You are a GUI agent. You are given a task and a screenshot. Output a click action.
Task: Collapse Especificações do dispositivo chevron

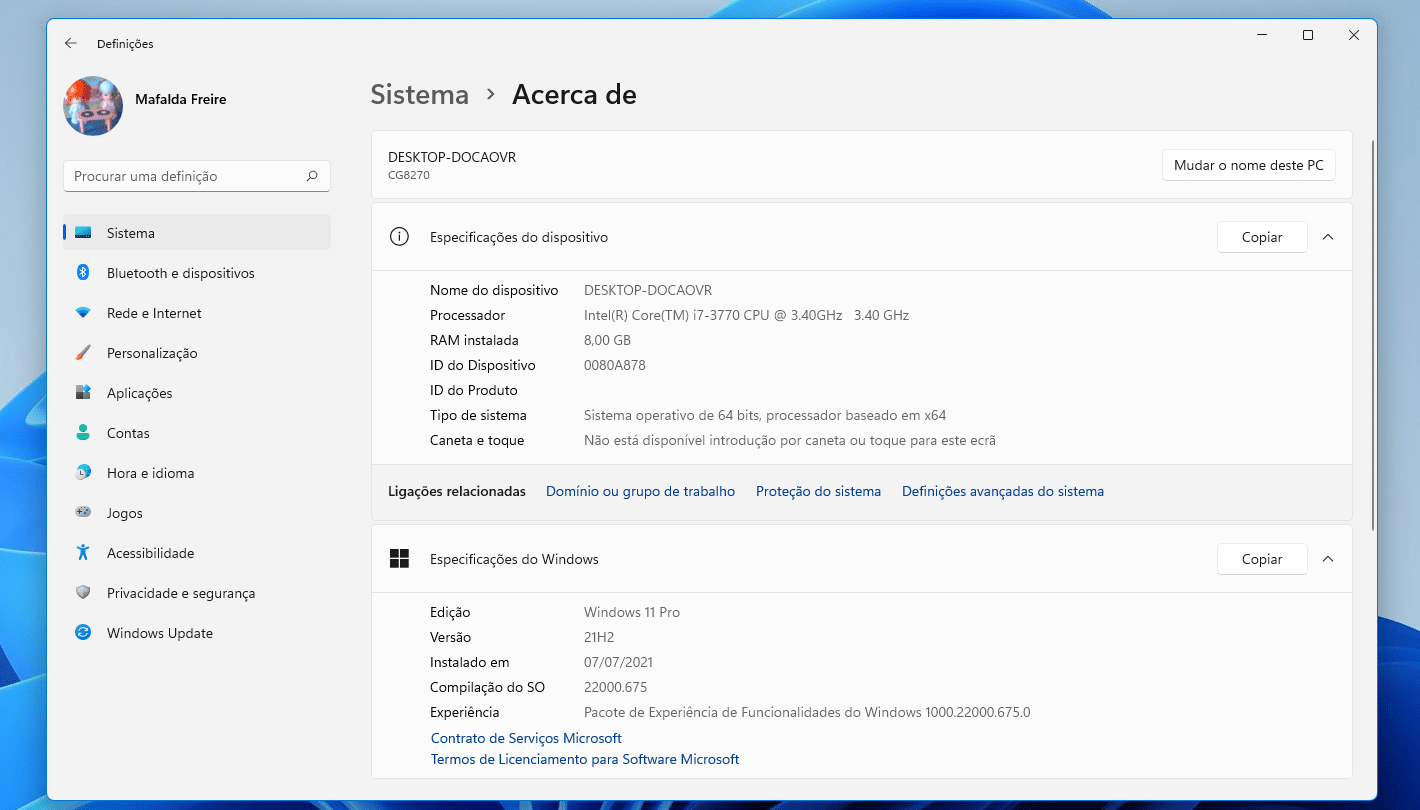point(1328,237)
